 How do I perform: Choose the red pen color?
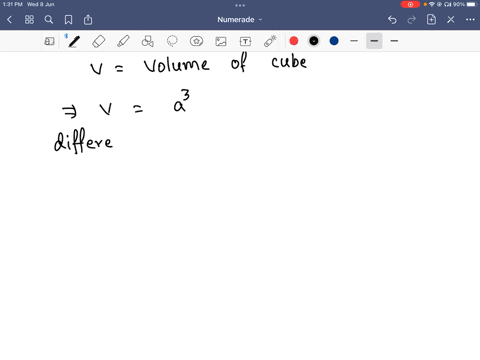[294, 41]
